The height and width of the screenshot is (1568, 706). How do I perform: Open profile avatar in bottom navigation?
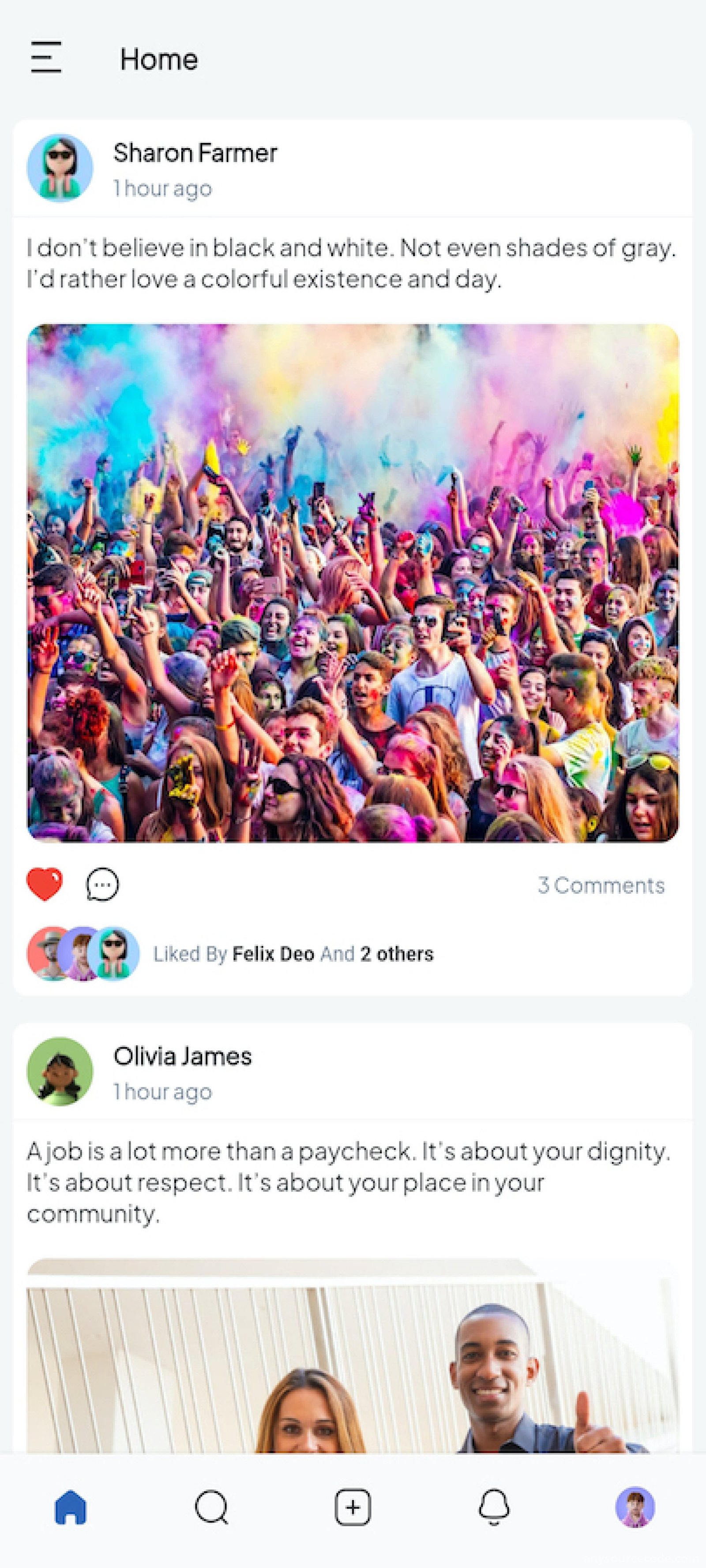tap(635, 1507)
